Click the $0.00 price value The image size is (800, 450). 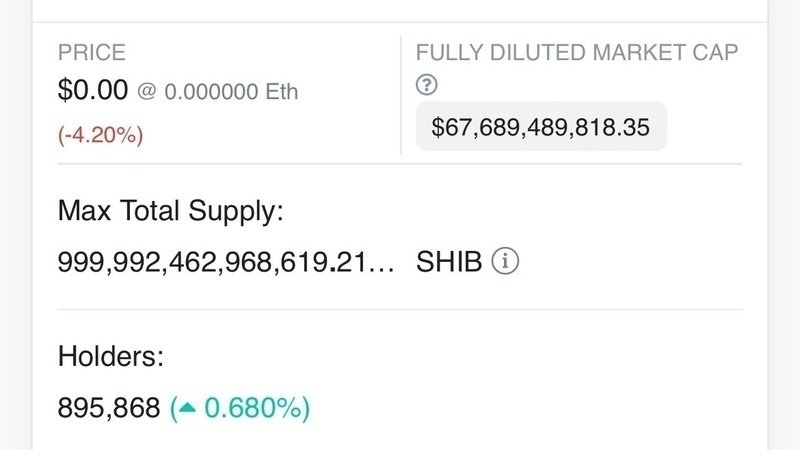[93, 90]
